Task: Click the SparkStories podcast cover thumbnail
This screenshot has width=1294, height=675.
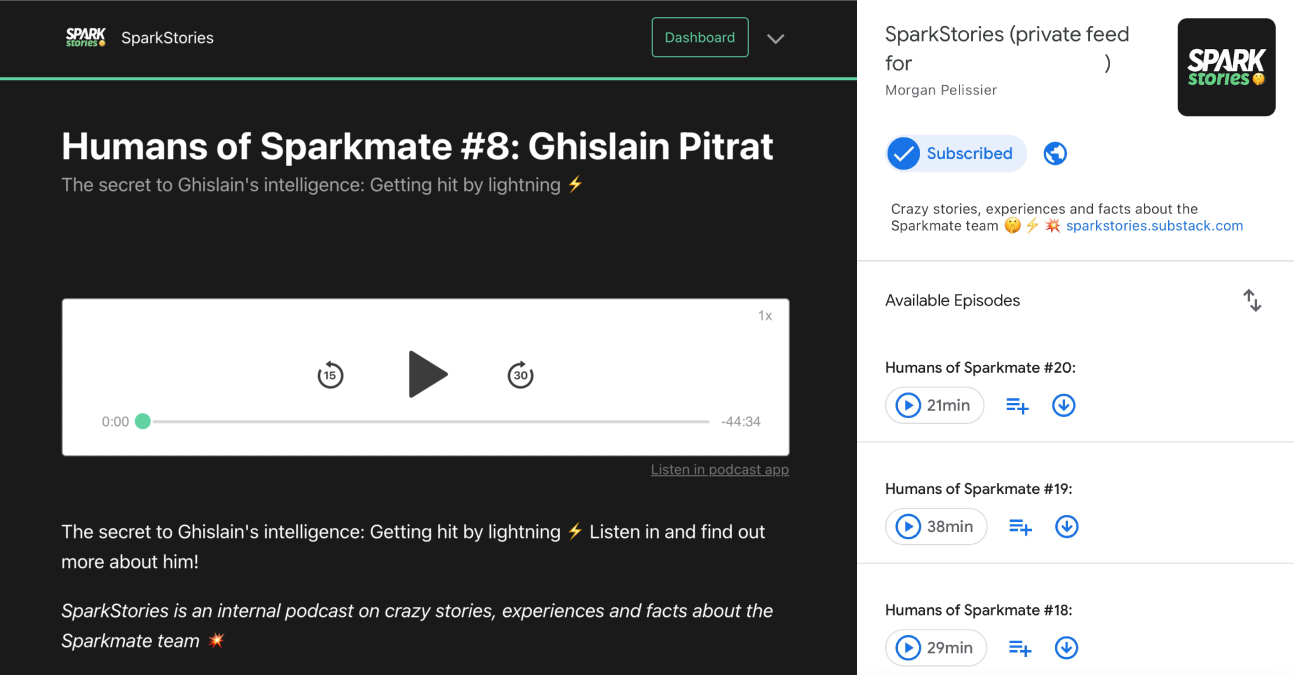Action: pyautogui.click(x=1226, y=67)
